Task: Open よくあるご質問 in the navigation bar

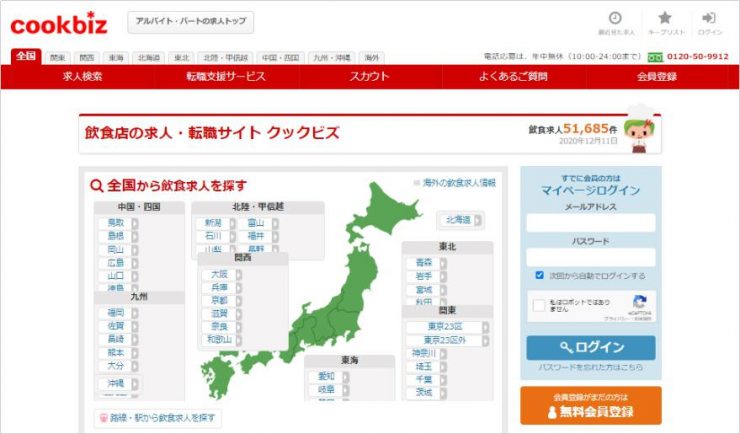Action: click(513, 76)
